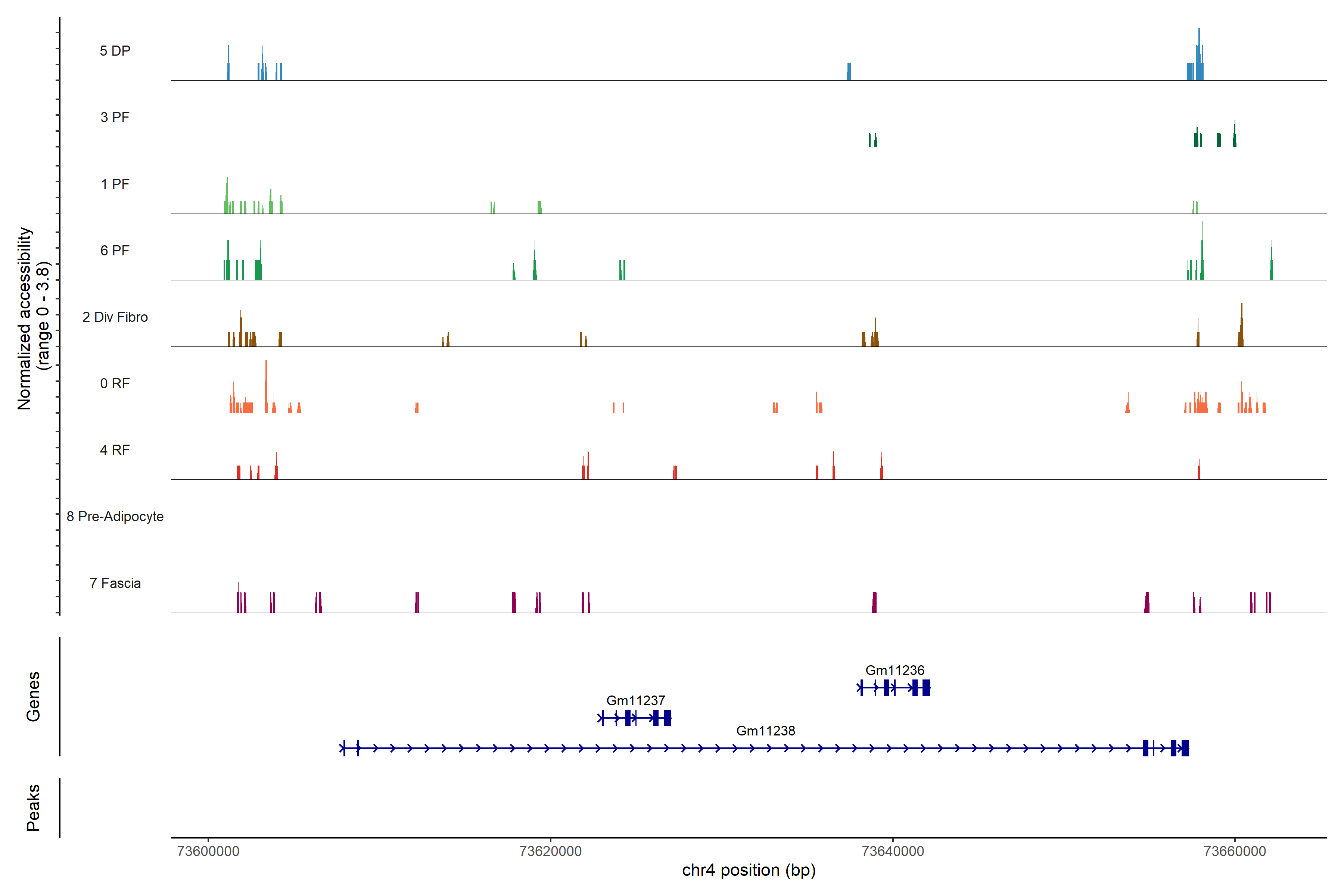Click the Peaks panel label
Image resolution: width=1344 pixels, height=896 pixels.
[33, 808]
